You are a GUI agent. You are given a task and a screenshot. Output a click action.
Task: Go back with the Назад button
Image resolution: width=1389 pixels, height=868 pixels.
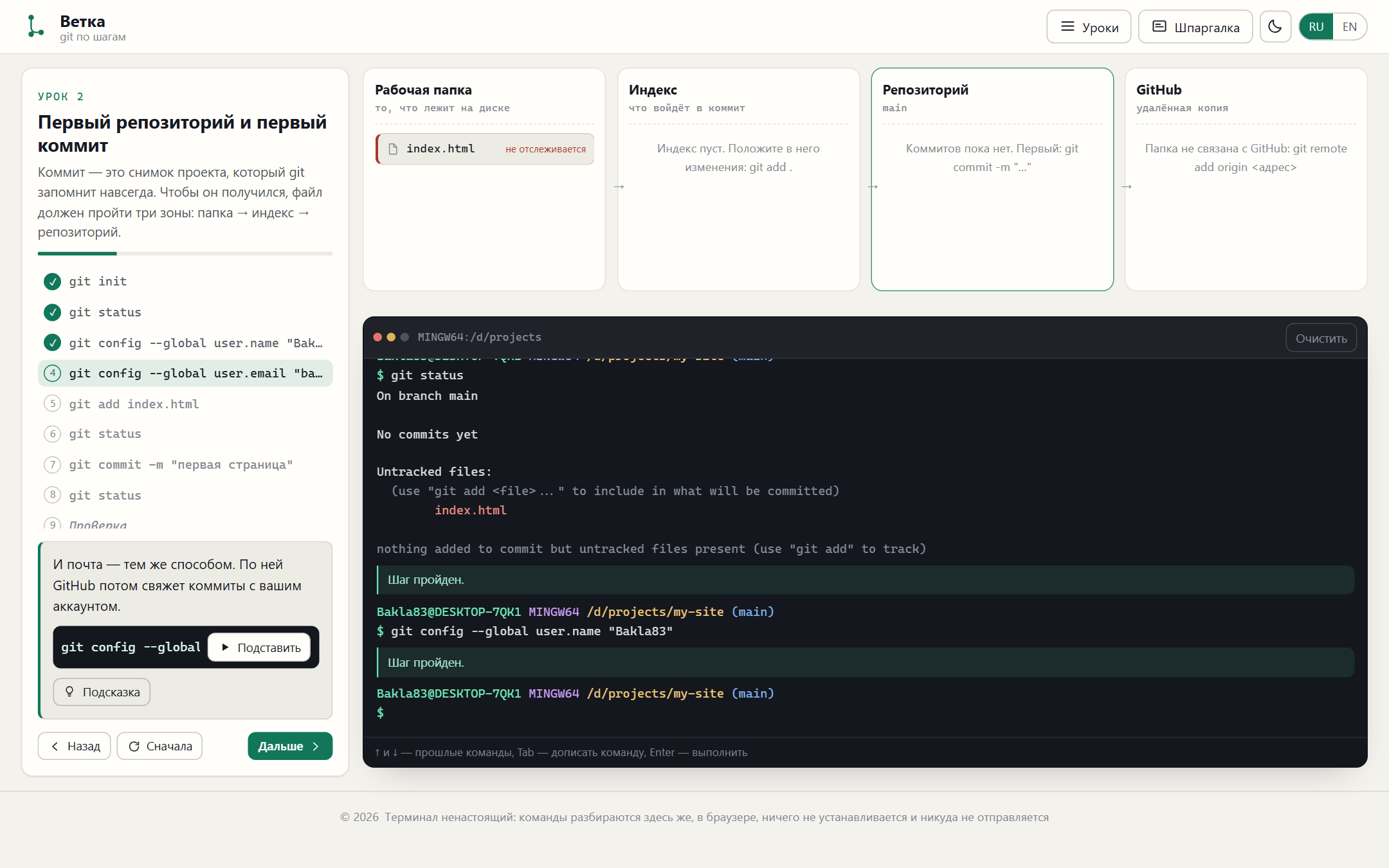click(74, 746)
